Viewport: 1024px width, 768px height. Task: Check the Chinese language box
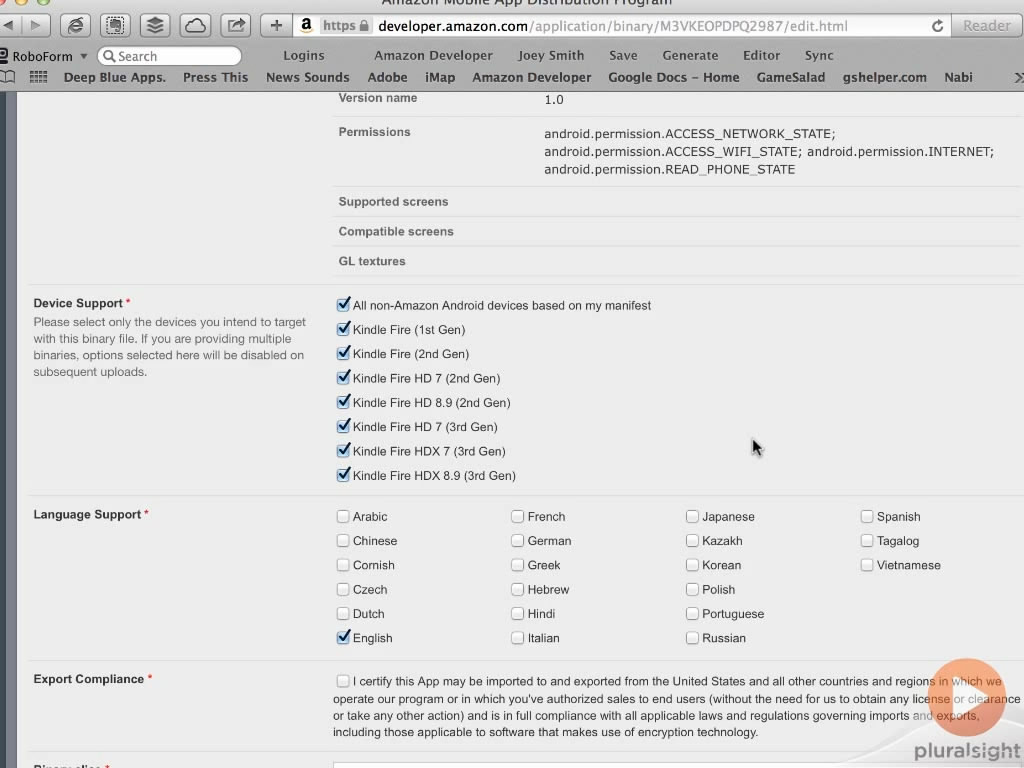(x=343, y=541)
